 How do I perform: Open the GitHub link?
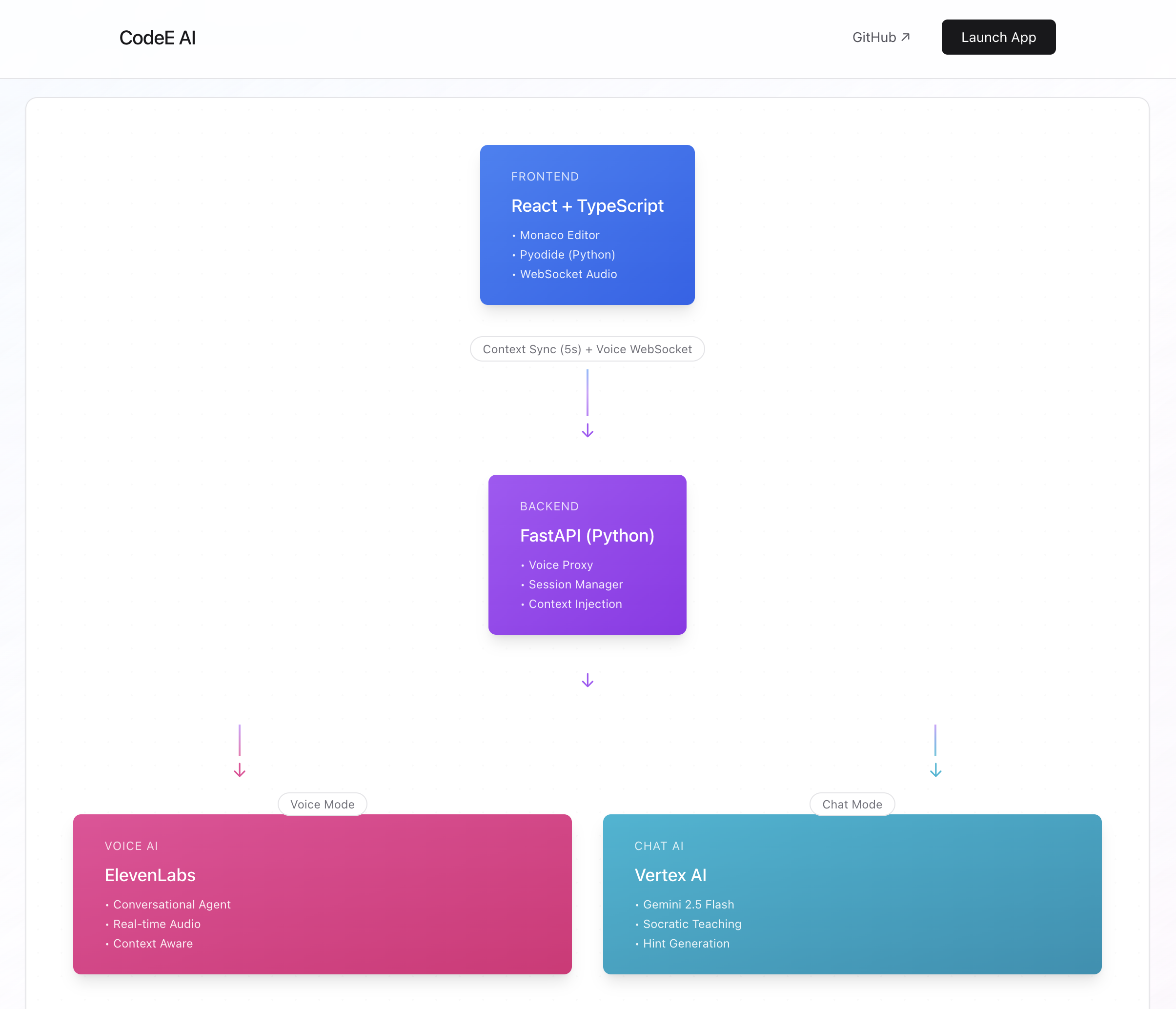point(874,38)
